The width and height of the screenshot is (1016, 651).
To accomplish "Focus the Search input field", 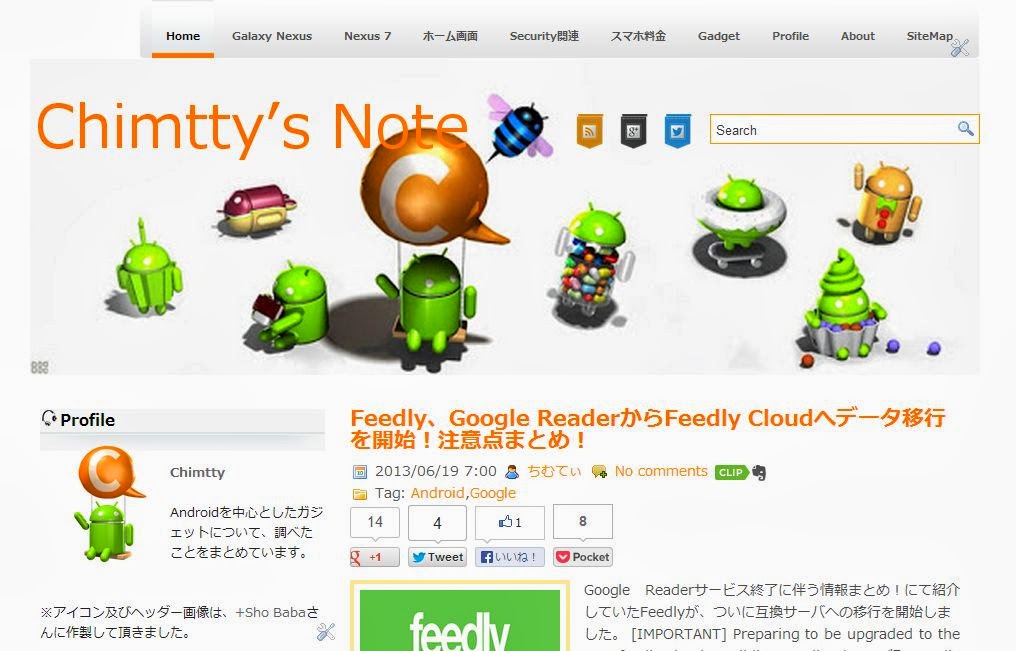I will point(835,130).
